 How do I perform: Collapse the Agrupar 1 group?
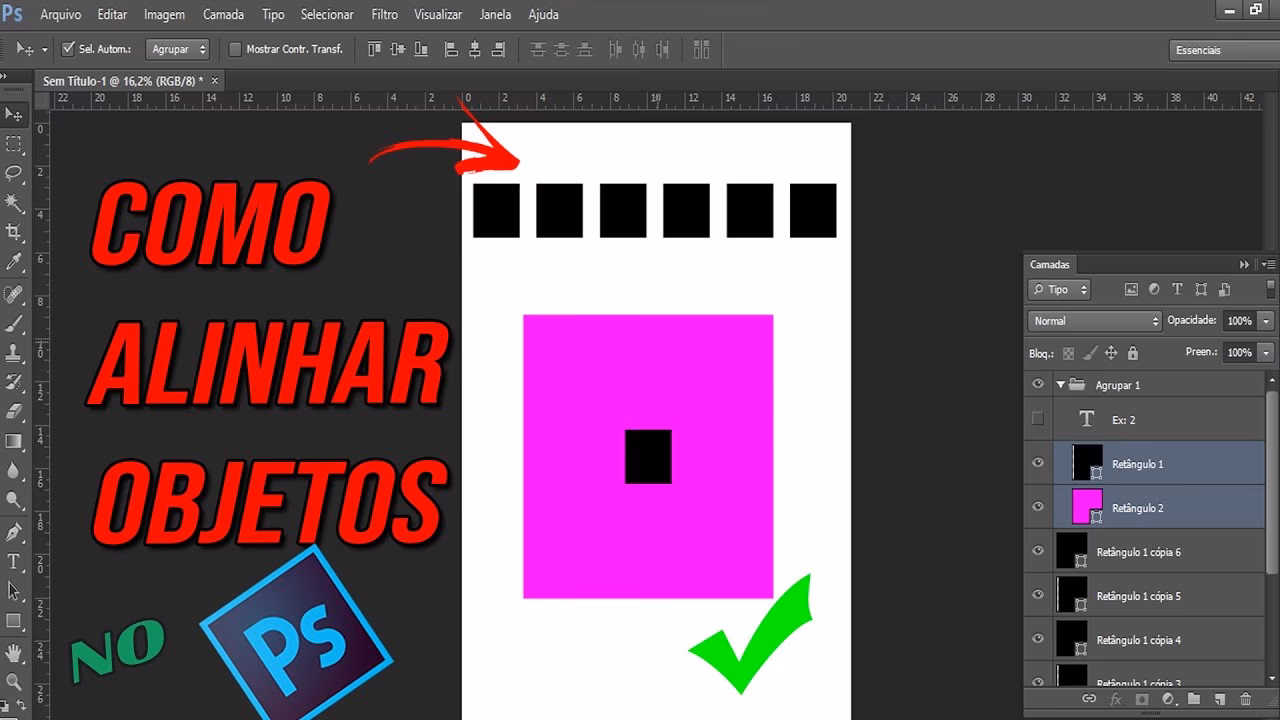click(1060, 383)
